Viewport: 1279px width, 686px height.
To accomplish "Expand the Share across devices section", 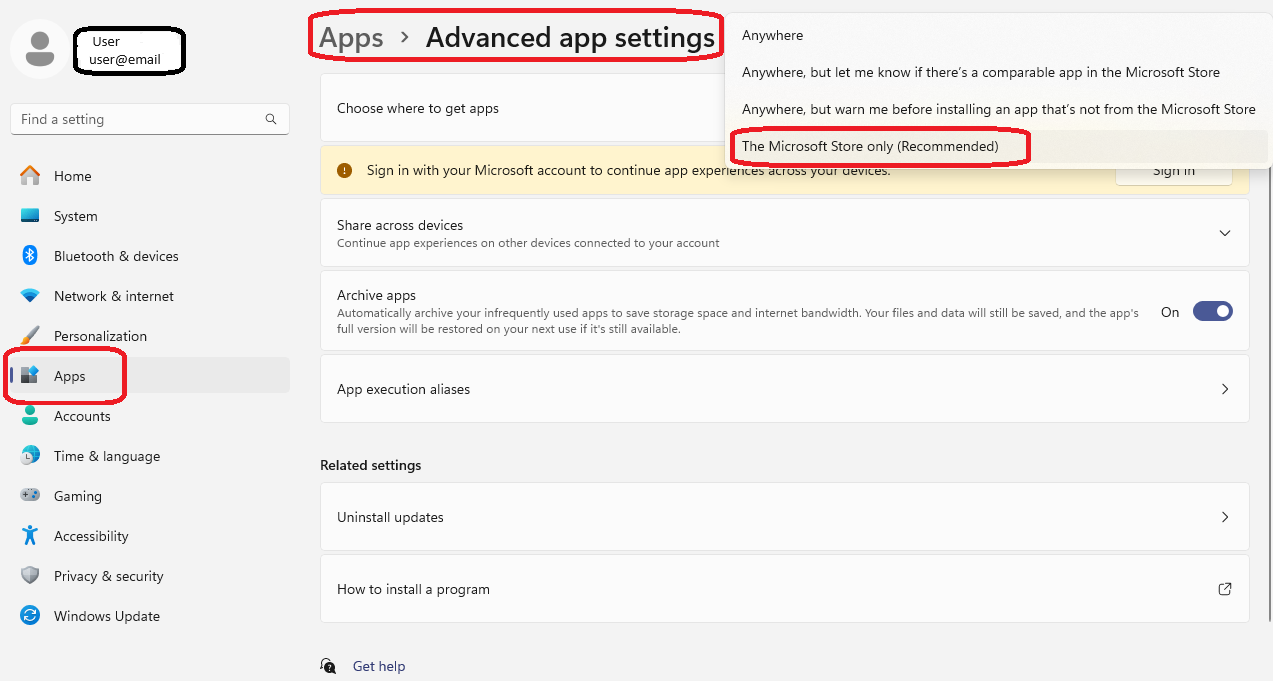I will 1225,233.
